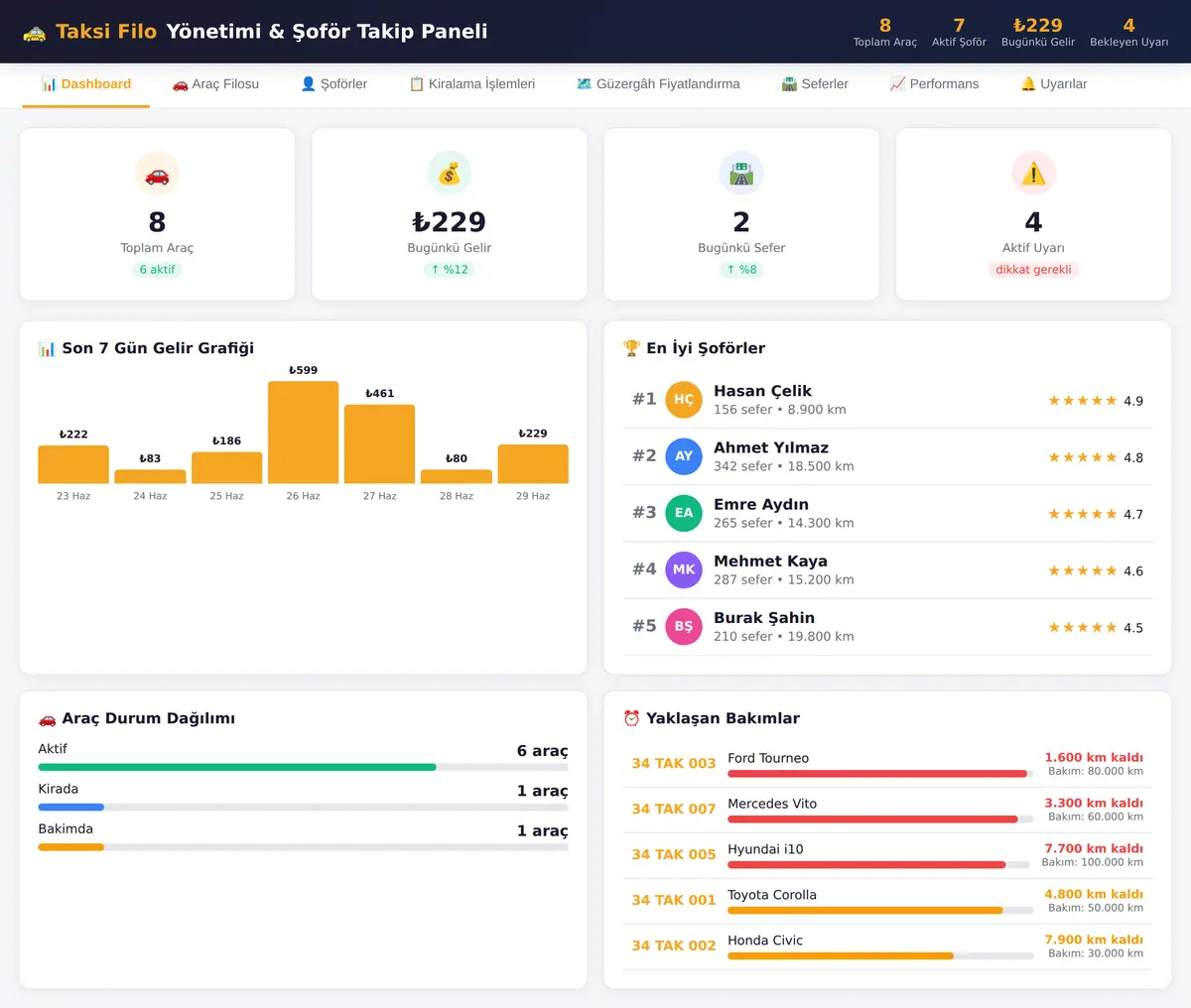Click the car icon beside Araç Durum Dağılımı

tap(47, 718)
